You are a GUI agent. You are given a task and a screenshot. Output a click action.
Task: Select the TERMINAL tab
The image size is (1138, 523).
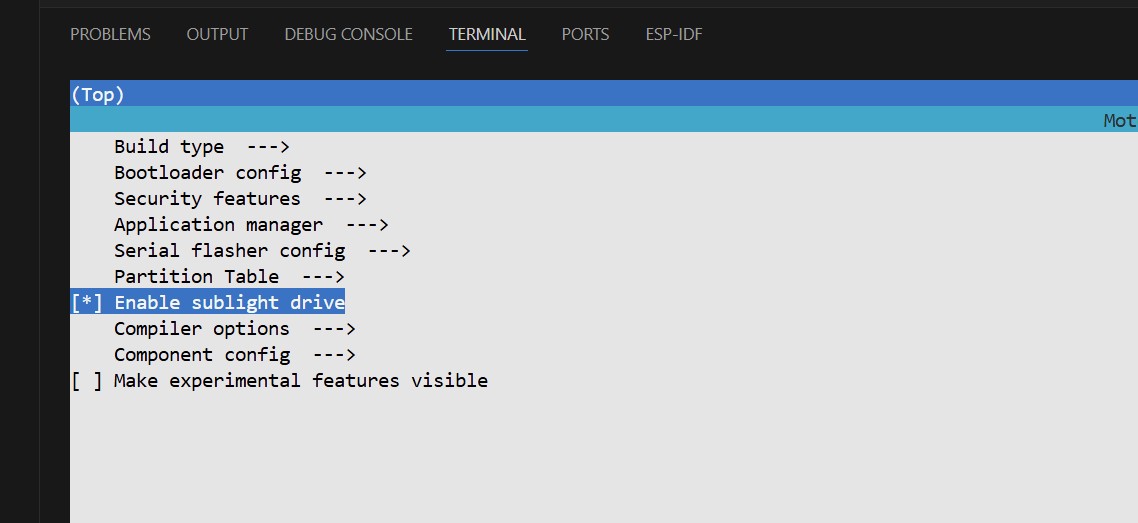(x=487, y=34)
